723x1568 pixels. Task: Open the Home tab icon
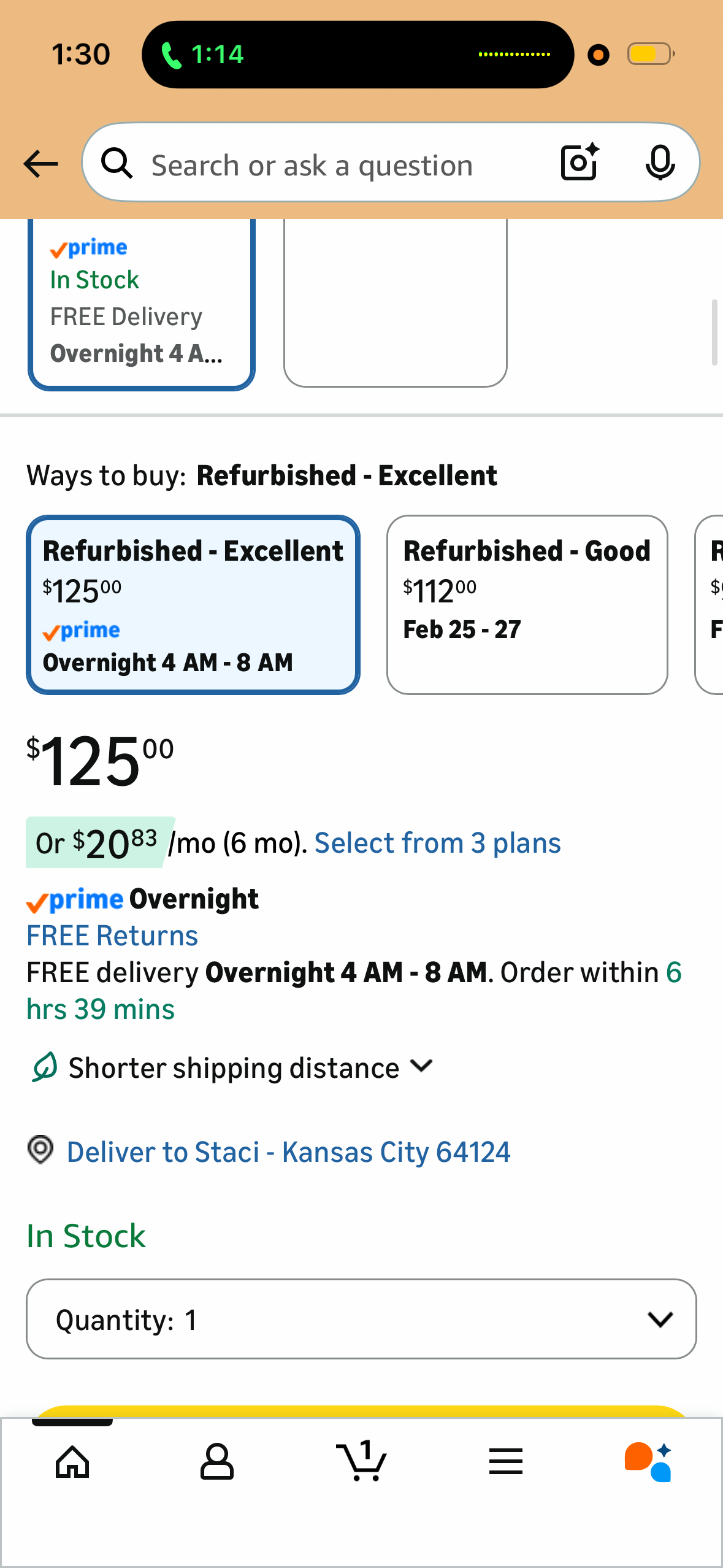(x=72, y=1462)
